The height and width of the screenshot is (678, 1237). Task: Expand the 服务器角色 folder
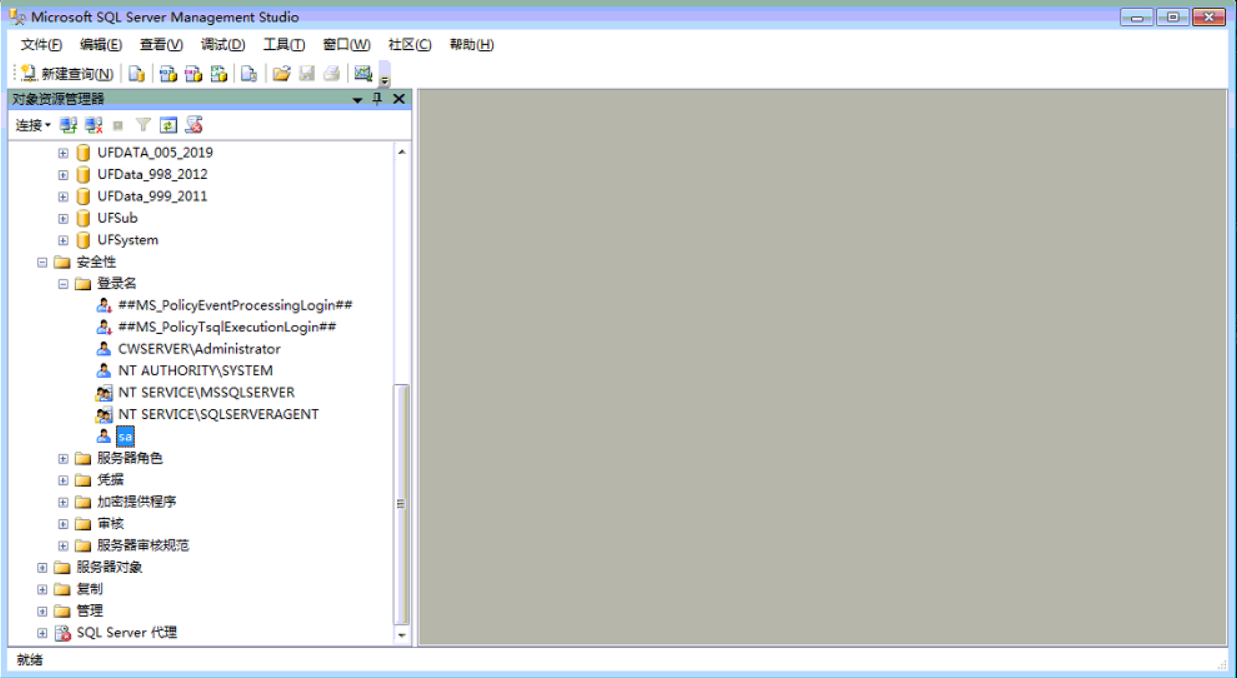coord(63,459)
